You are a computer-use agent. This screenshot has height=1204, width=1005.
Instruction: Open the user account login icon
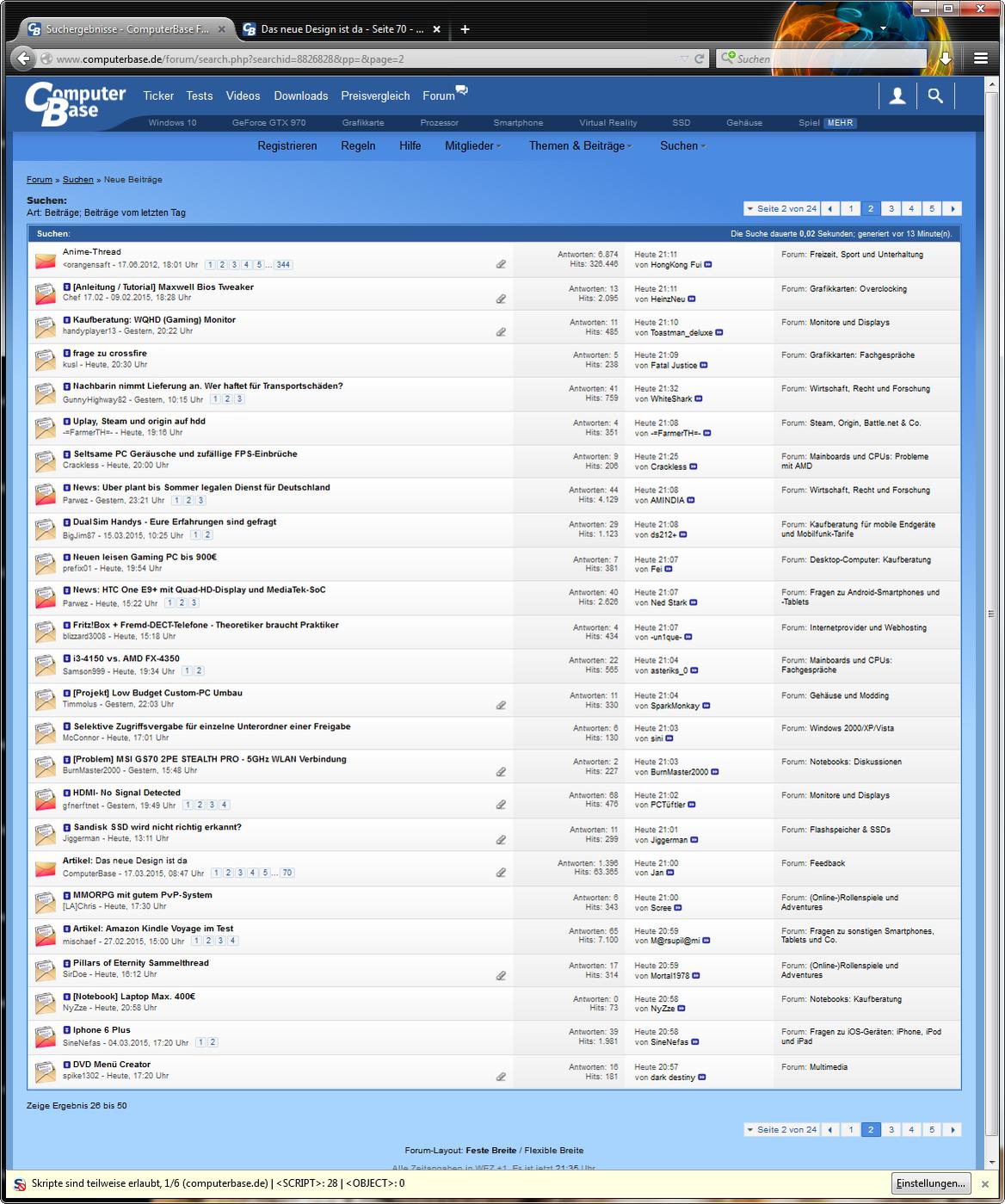(897, 96)
